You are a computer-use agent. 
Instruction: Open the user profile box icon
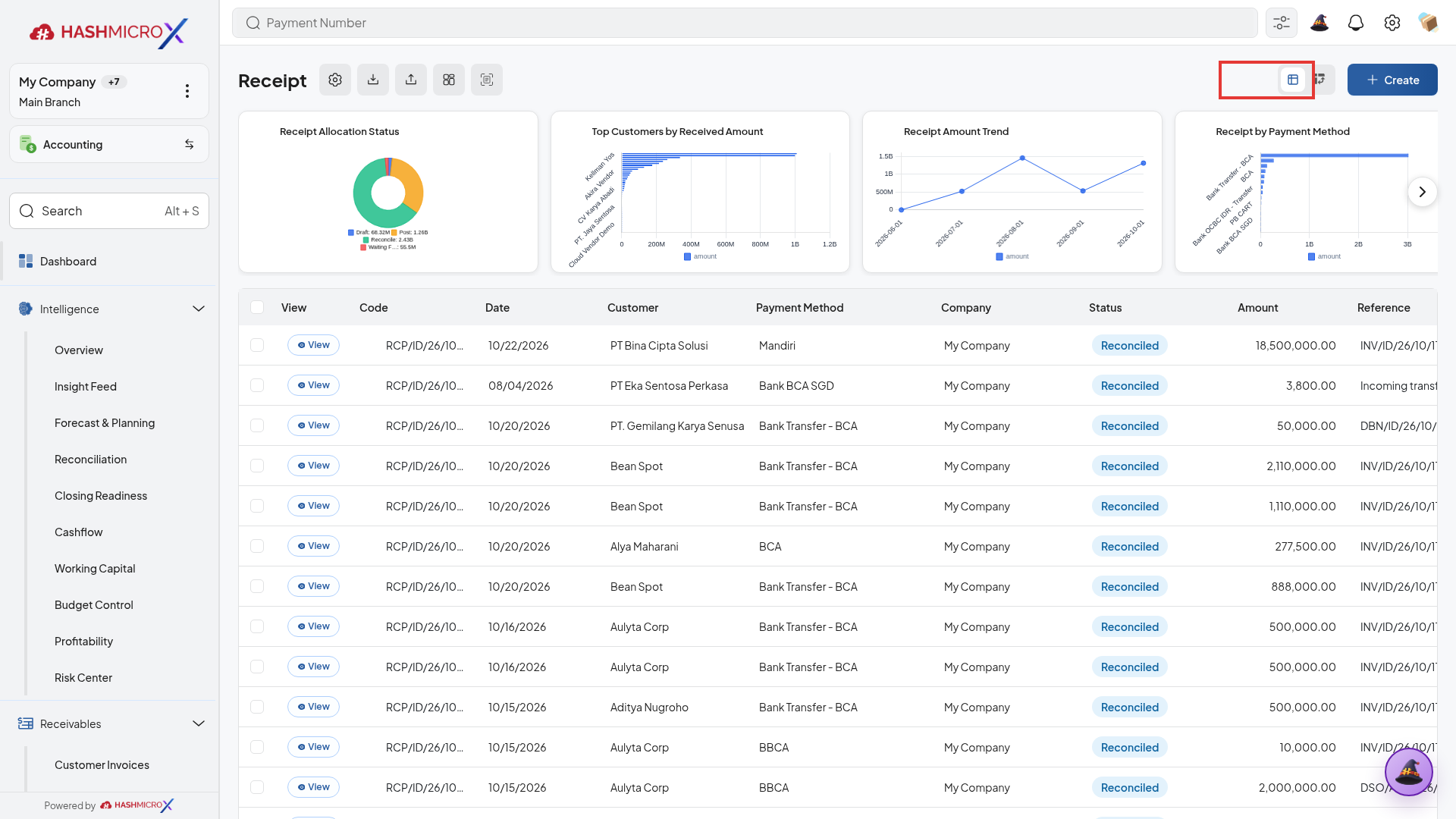[x=1429, y=23]
